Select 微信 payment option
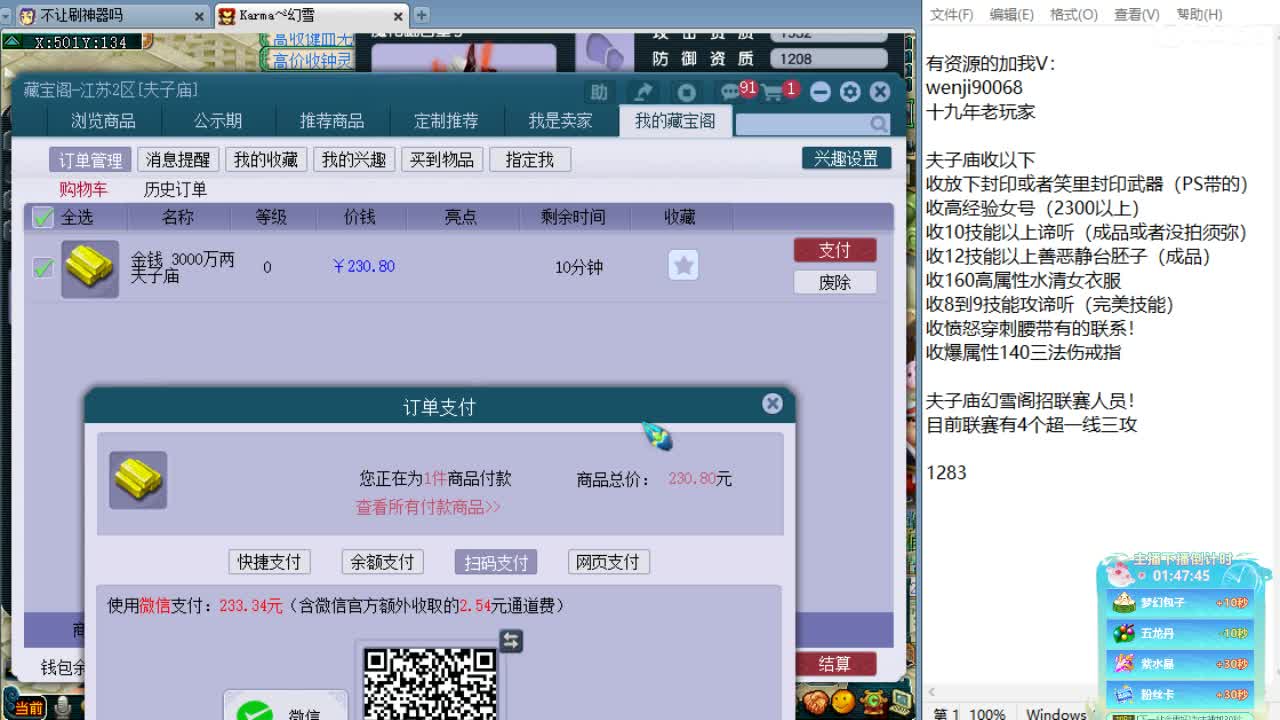1280x720 pixels. [x=285, y=705]
